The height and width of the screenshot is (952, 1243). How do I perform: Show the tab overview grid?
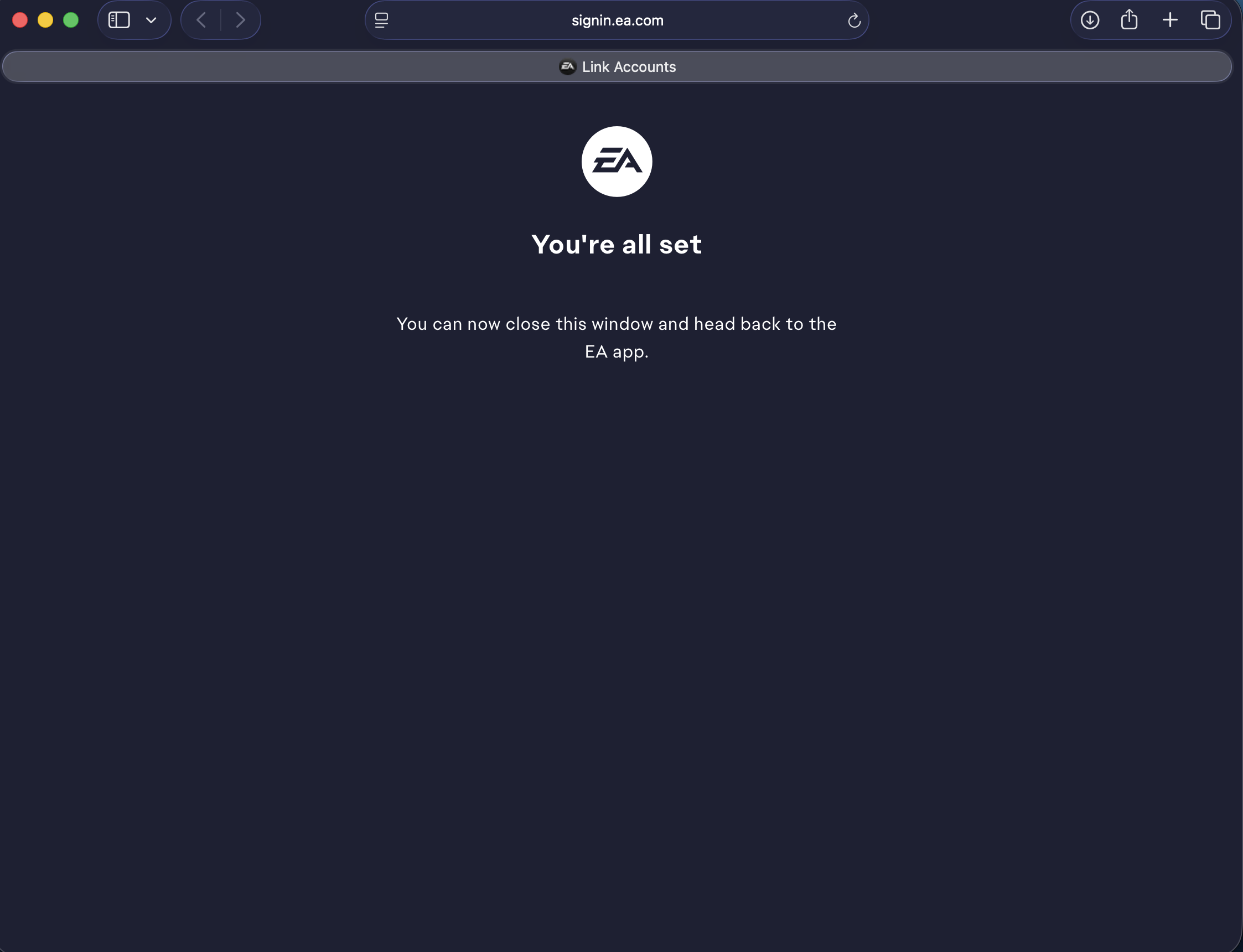coord(1210,20)
